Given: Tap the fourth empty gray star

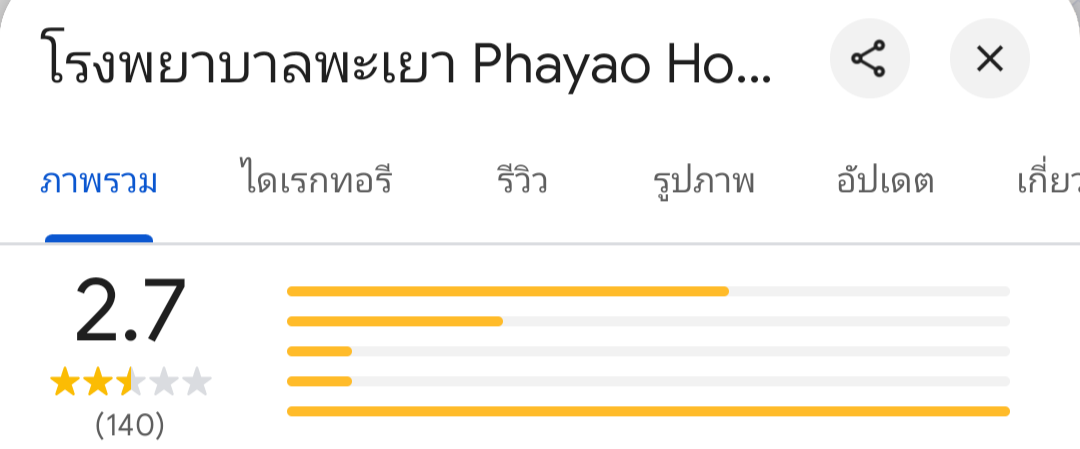Looking at the screenshot, I should [163, 382].
